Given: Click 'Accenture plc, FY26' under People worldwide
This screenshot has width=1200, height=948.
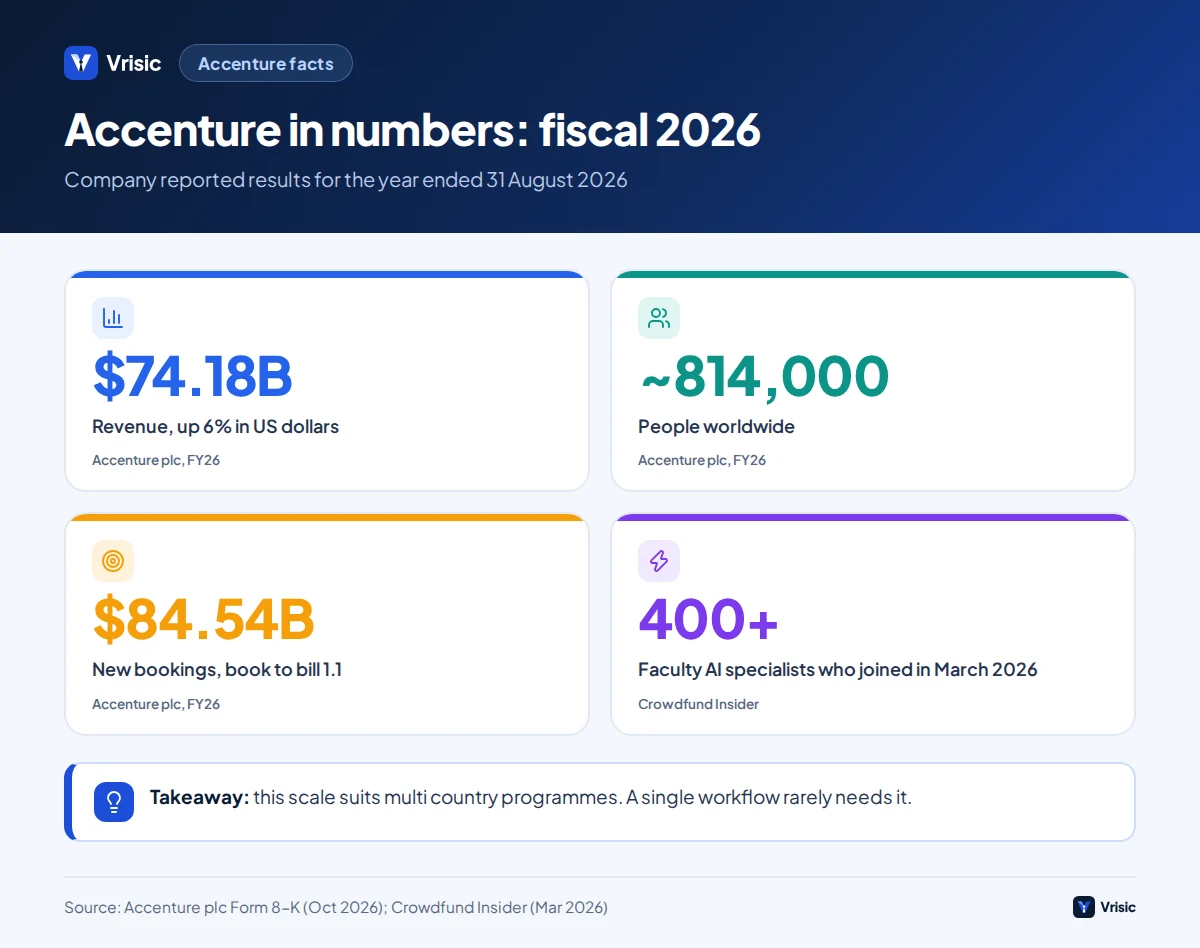Looking at the screenshot, I should tap(702, 460).
